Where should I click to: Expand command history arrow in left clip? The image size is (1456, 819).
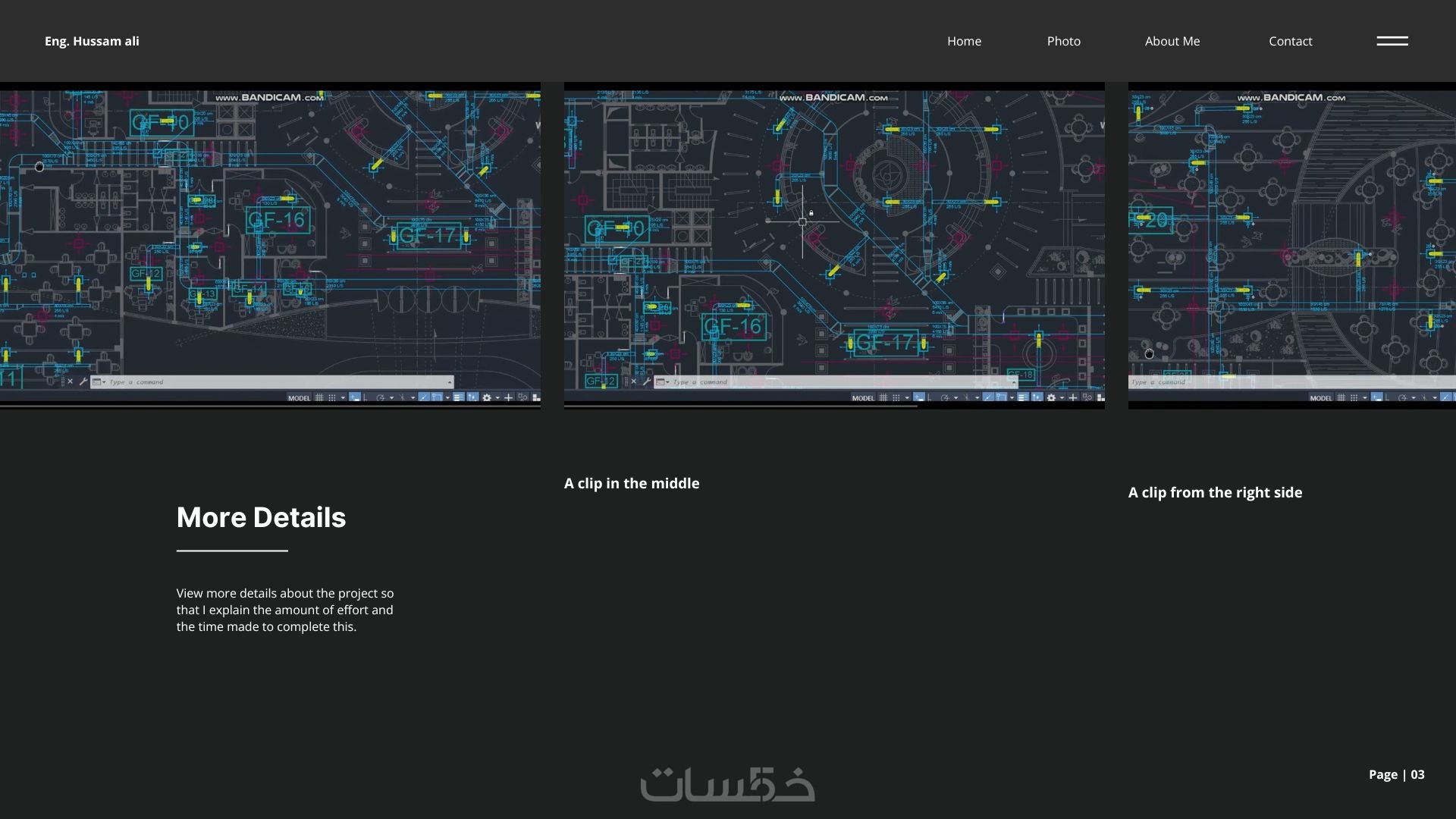450,382
